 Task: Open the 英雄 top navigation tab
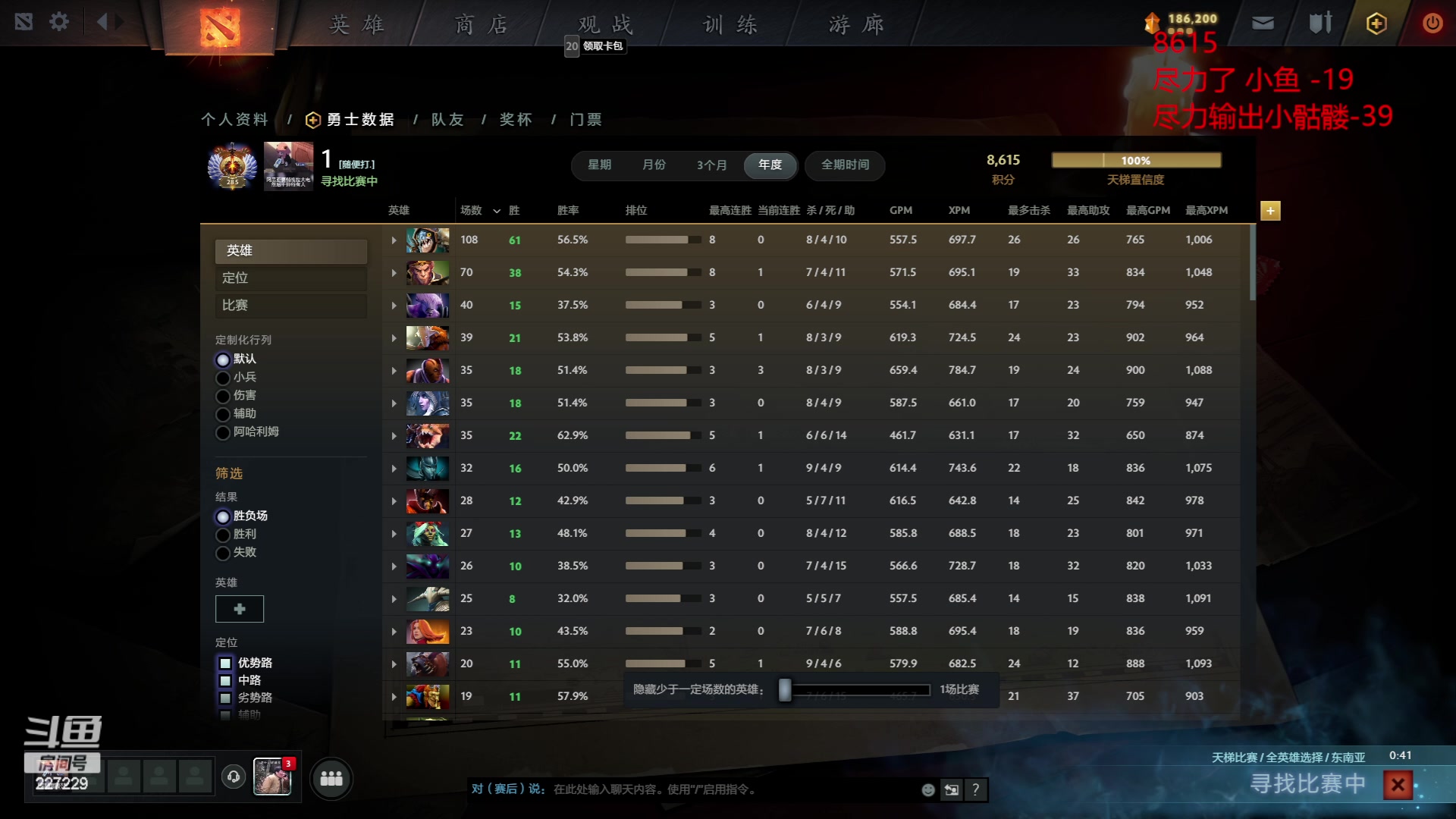(x=357, y=24)
